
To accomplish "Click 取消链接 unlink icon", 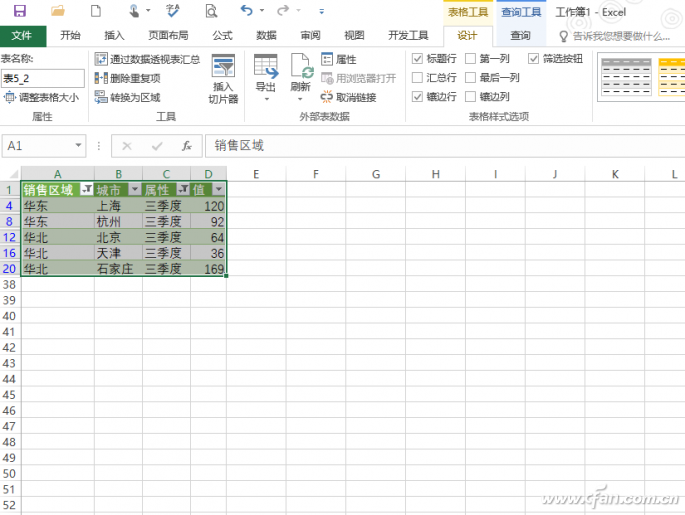I will pyautogui.click(x=327, y=97).
